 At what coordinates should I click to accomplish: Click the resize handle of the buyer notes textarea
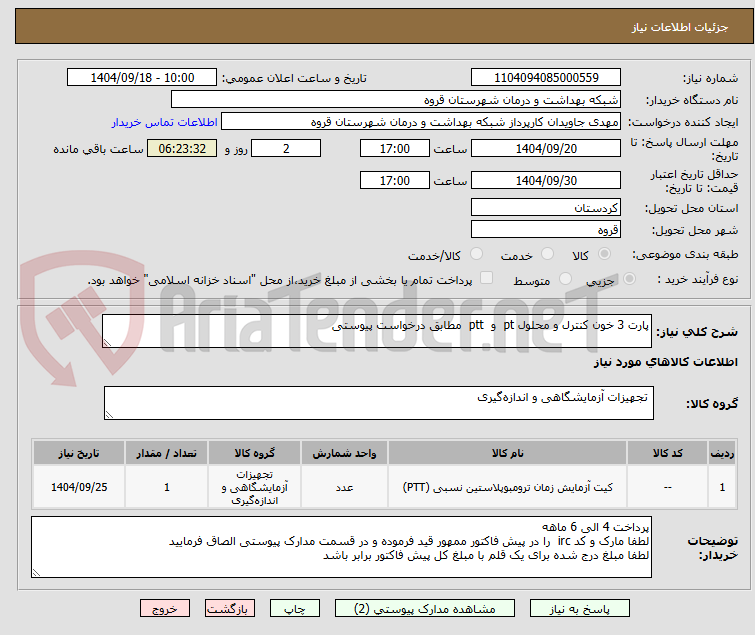coord(37,572)
